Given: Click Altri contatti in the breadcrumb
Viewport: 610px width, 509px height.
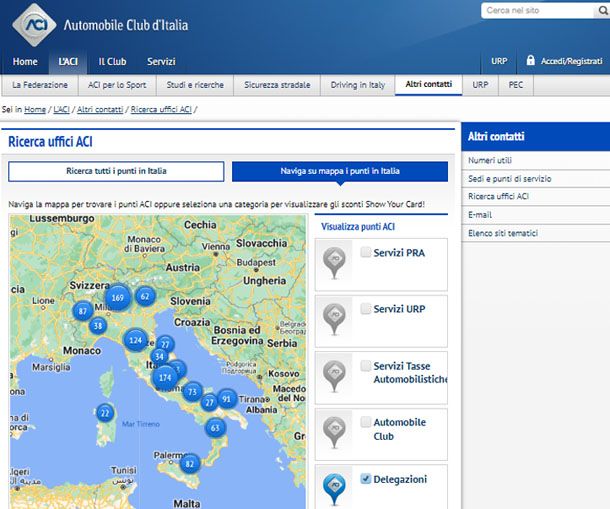Looking at the screenshot, I should click(100, 109).
